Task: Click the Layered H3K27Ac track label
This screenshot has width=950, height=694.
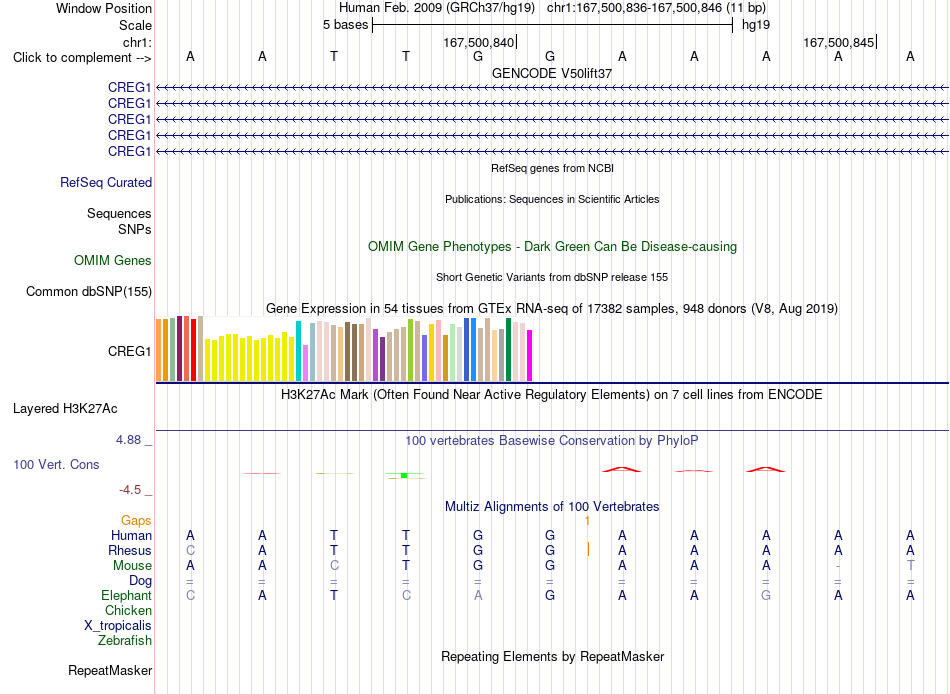Action: 65,409
